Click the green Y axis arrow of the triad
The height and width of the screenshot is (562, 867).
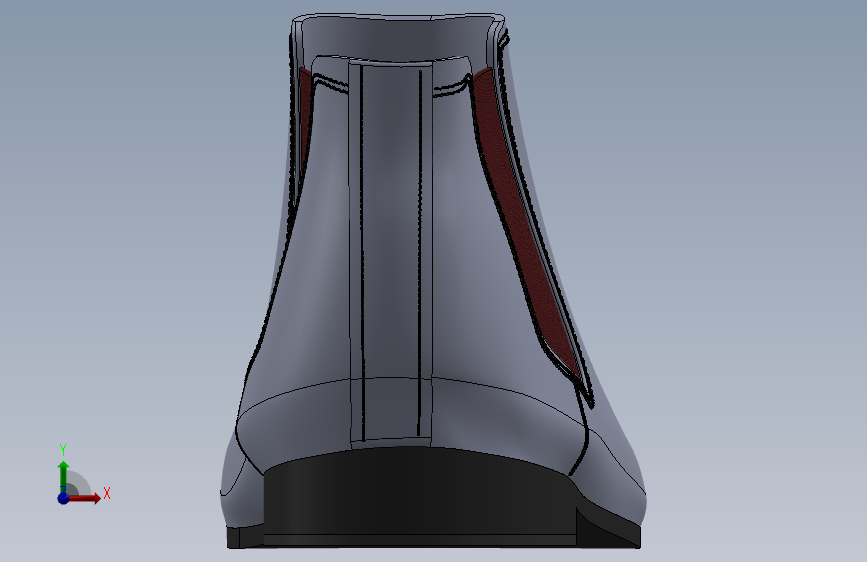coord(64,476)
